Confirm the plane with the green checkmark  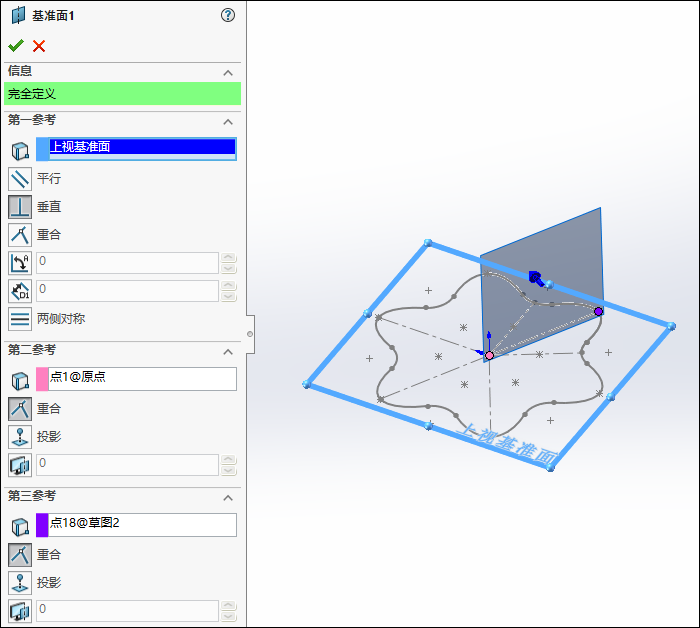pos(16,46)
